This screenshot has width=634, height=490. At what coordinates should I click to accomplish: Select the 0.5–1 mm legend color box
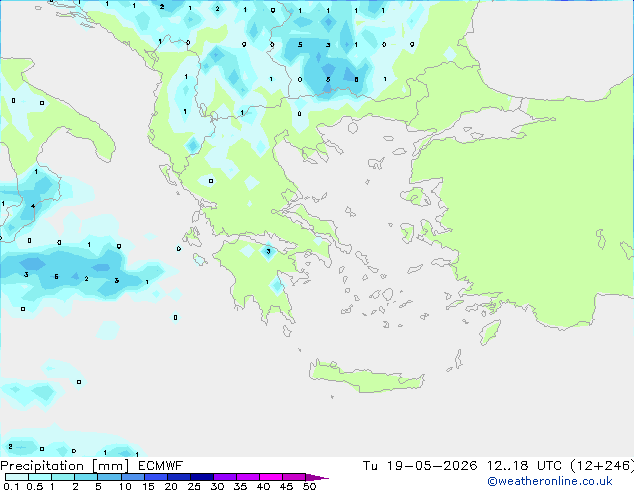pyautogui.click(x=40, y=477)
